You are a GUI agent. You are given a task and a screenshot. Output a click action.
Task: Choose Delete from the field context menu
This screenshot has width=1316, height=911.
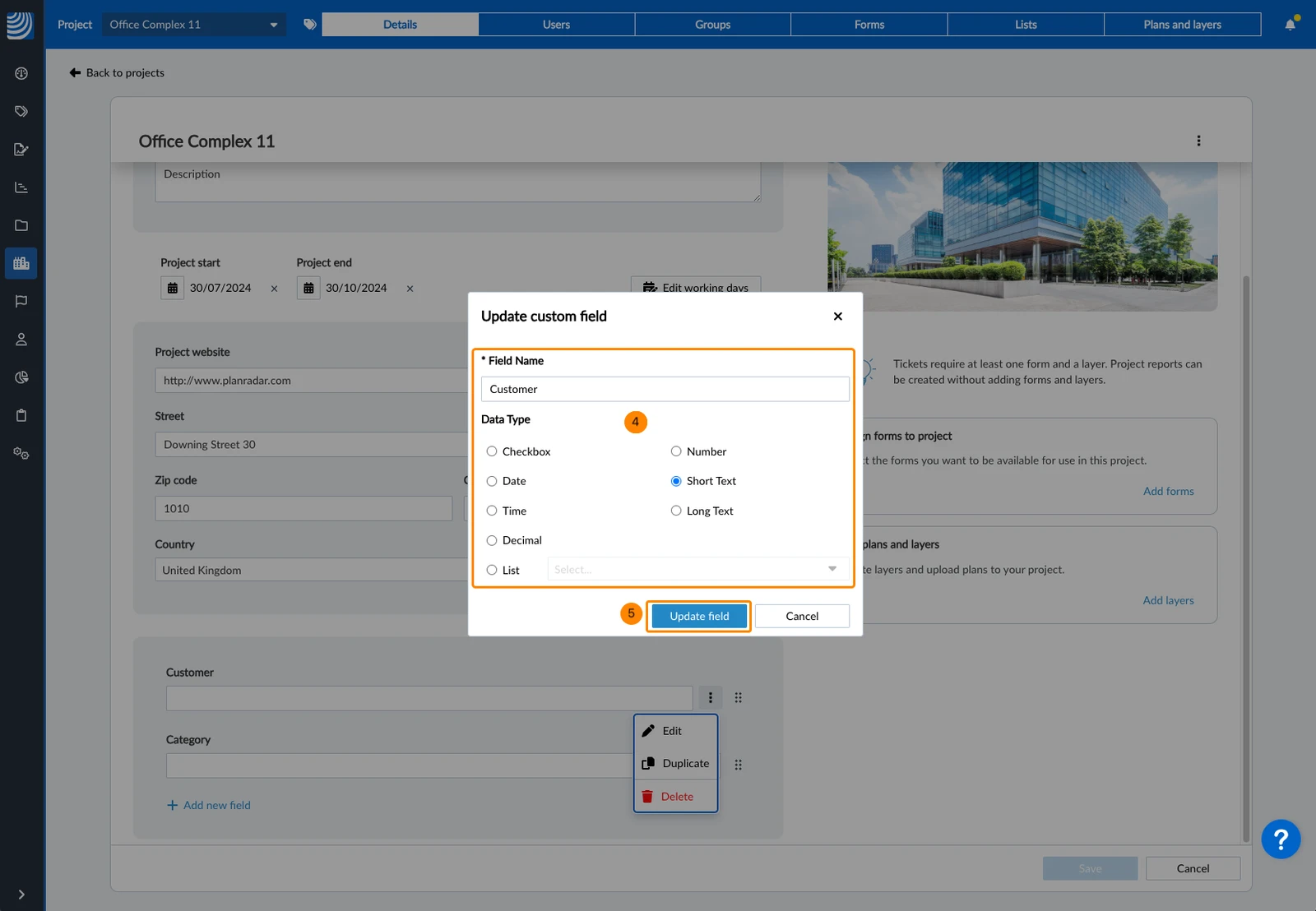[676, 796]
